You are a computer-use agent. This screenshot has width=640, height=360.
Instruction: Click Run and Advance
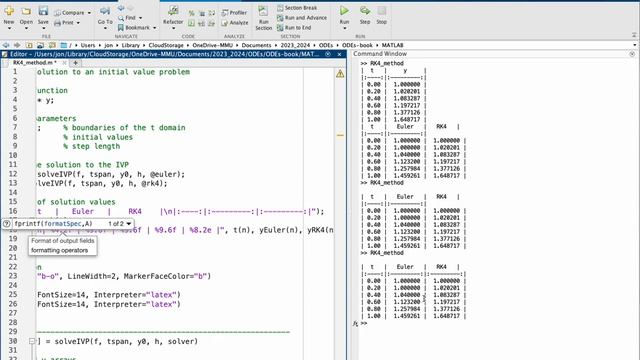click(302, 18)
